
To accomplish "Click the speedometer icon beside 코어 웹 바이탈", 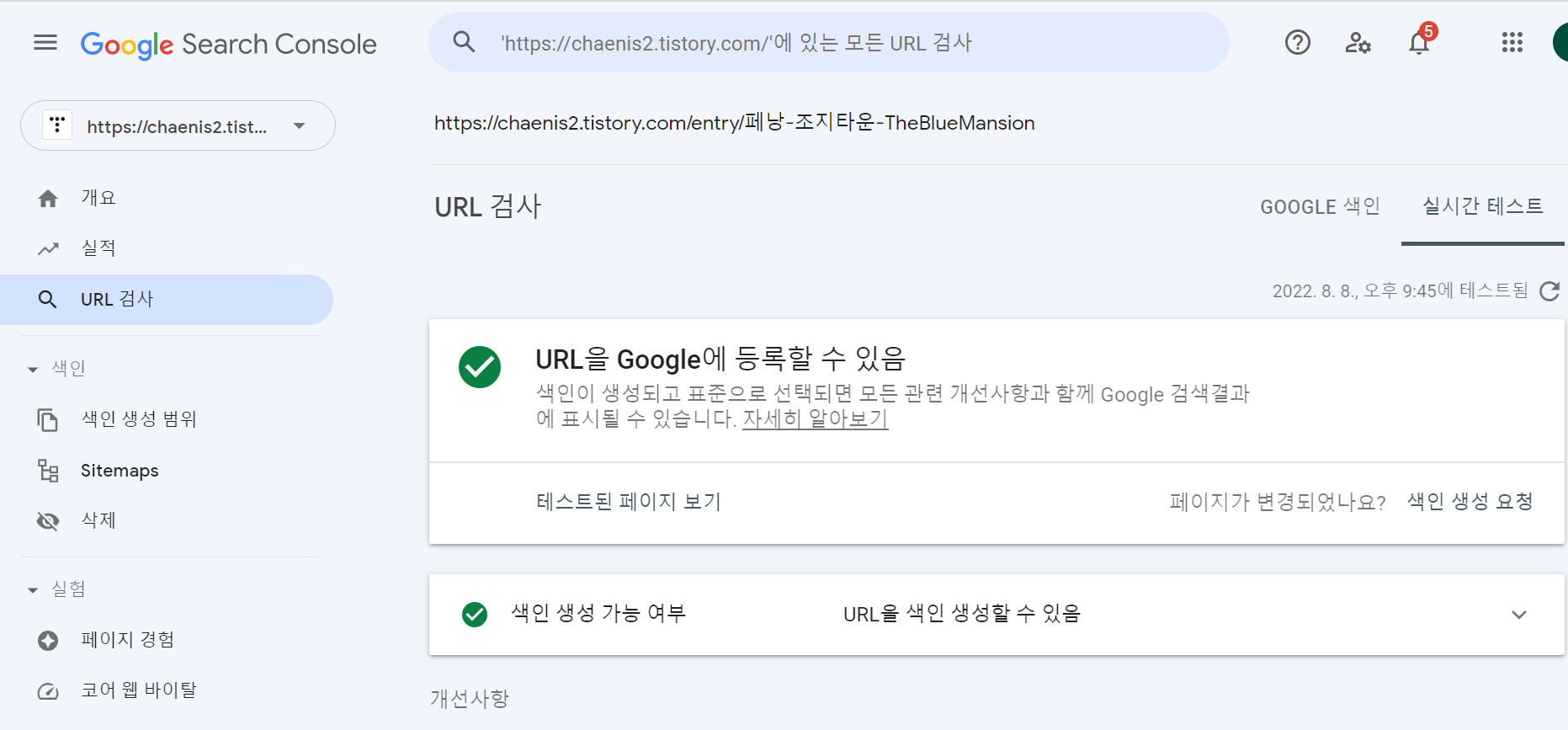I will [48, 691].
